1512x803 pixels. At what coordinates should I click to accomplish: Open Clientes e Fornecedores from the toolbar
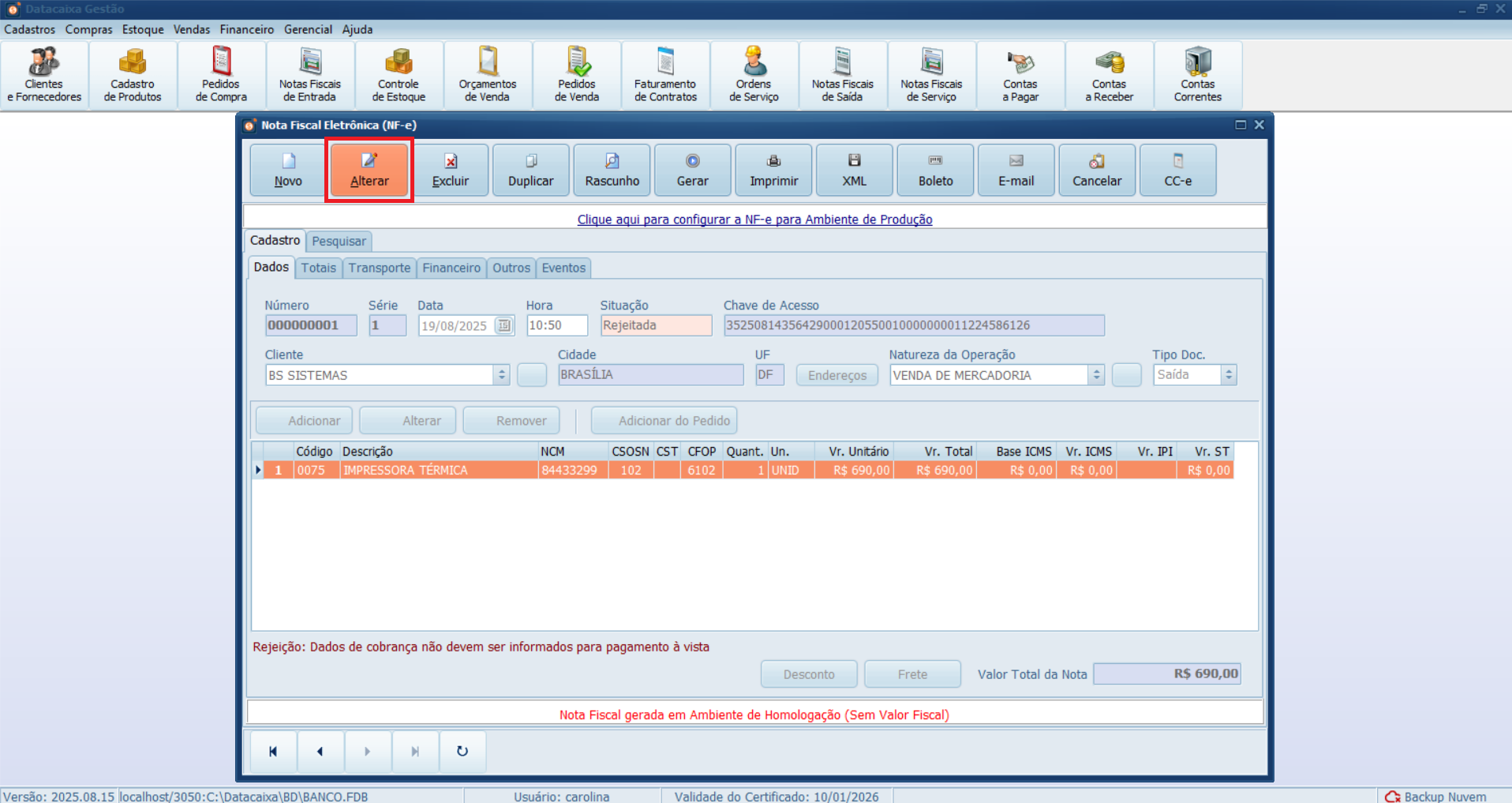coord(44,76)
